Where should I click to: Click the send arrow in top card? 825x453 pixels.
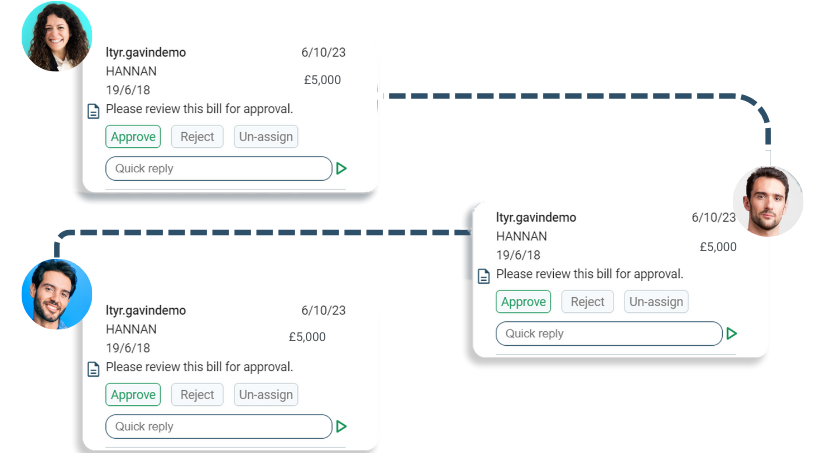click(342, 169)
